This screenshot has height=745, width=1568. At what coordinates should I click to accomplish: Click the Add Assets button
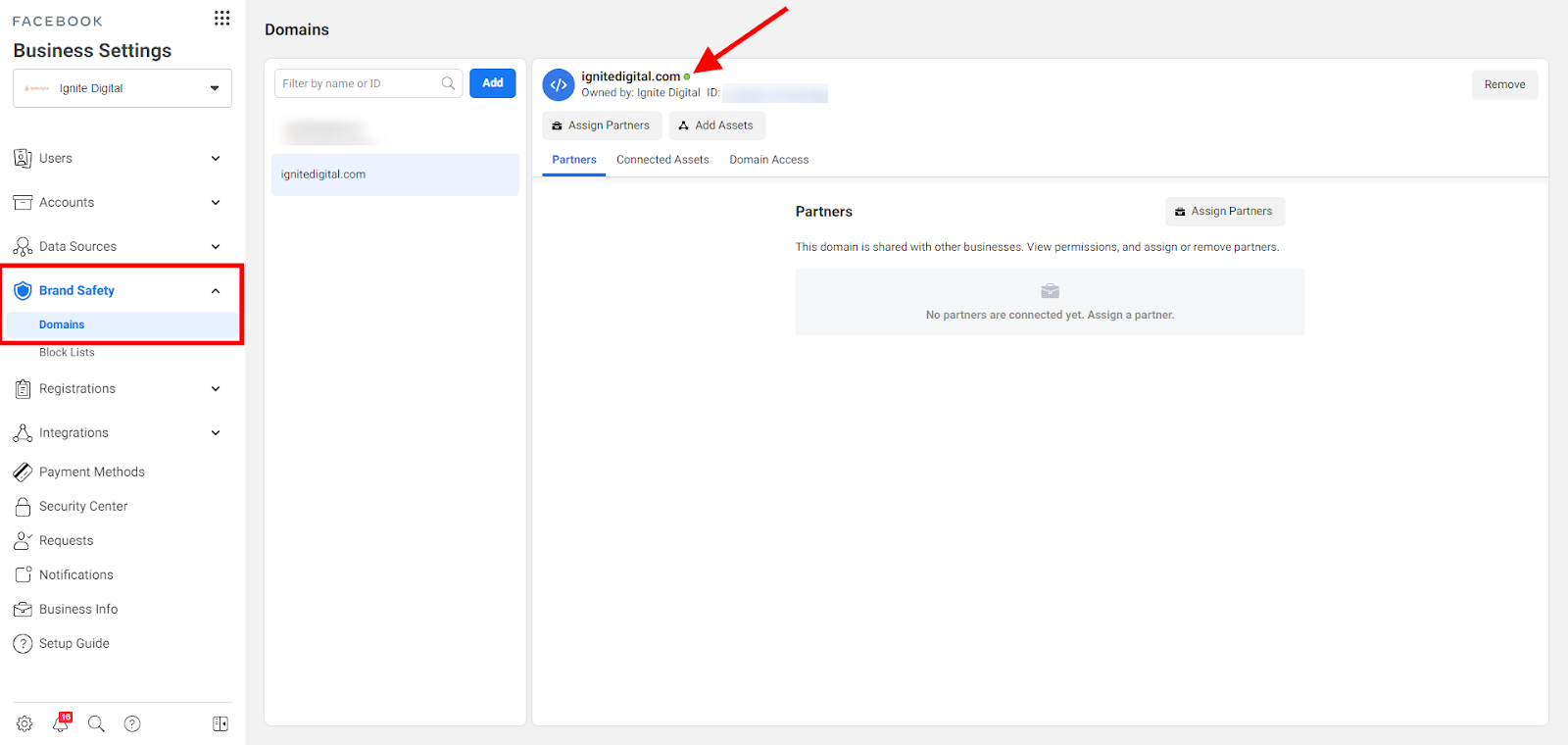point(717,125)
